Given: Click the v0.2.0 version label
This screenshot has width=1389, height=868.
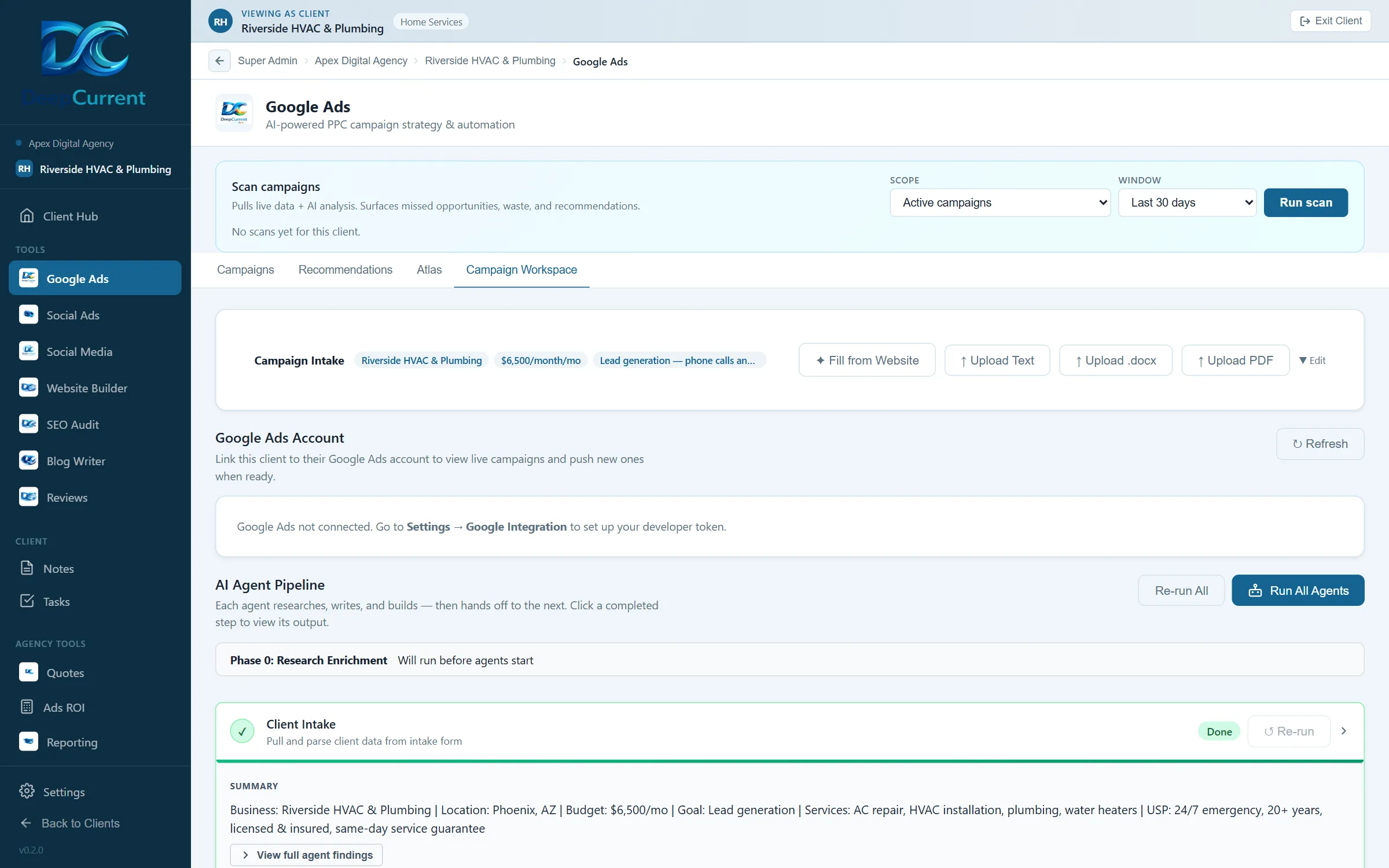Looking at the screenshot, I should click(31, 849).
